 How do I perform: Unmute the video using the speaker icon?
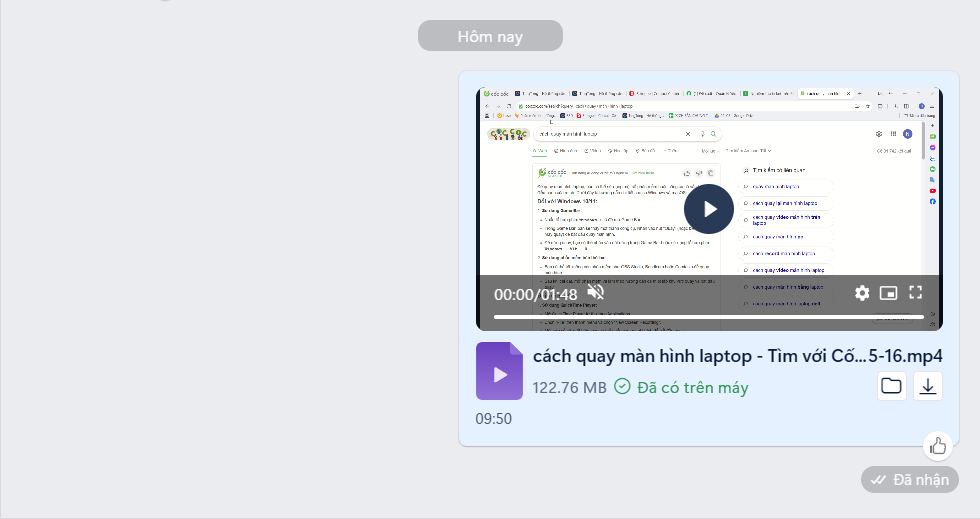[595, 293]
